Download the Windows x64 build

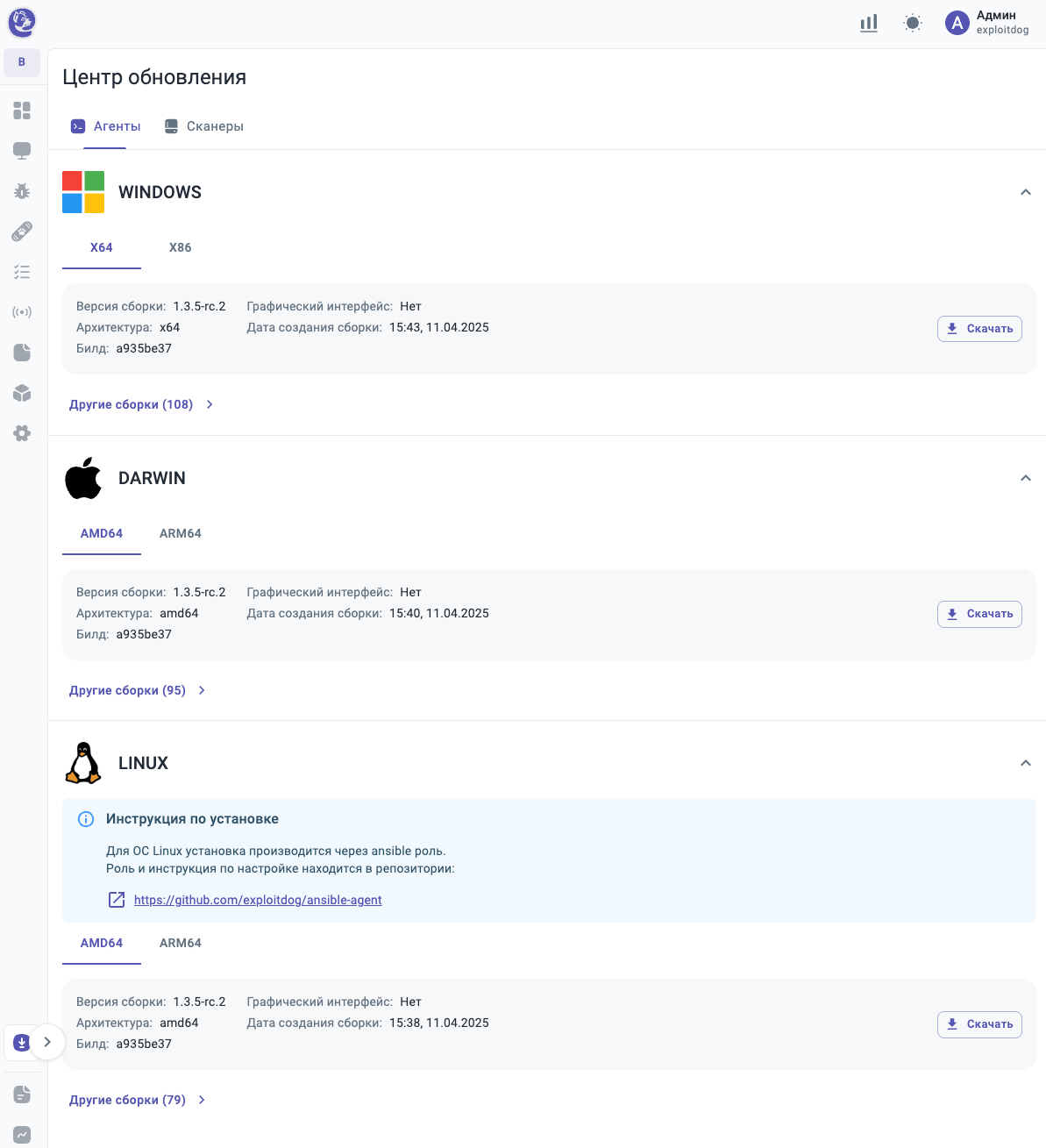tap(979, 329)
